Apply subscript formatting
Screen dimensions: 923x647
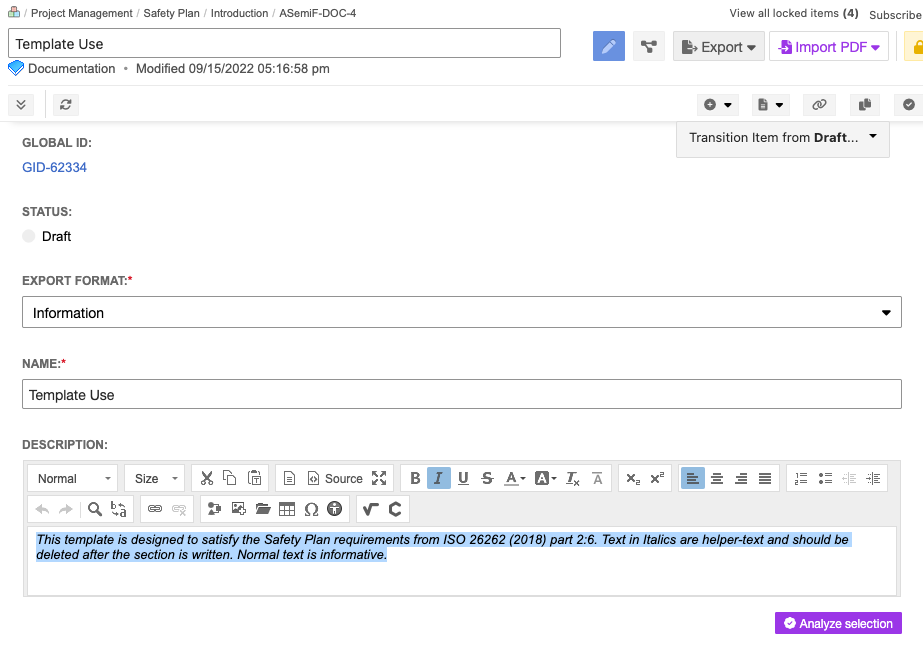(x=633, y=479)
